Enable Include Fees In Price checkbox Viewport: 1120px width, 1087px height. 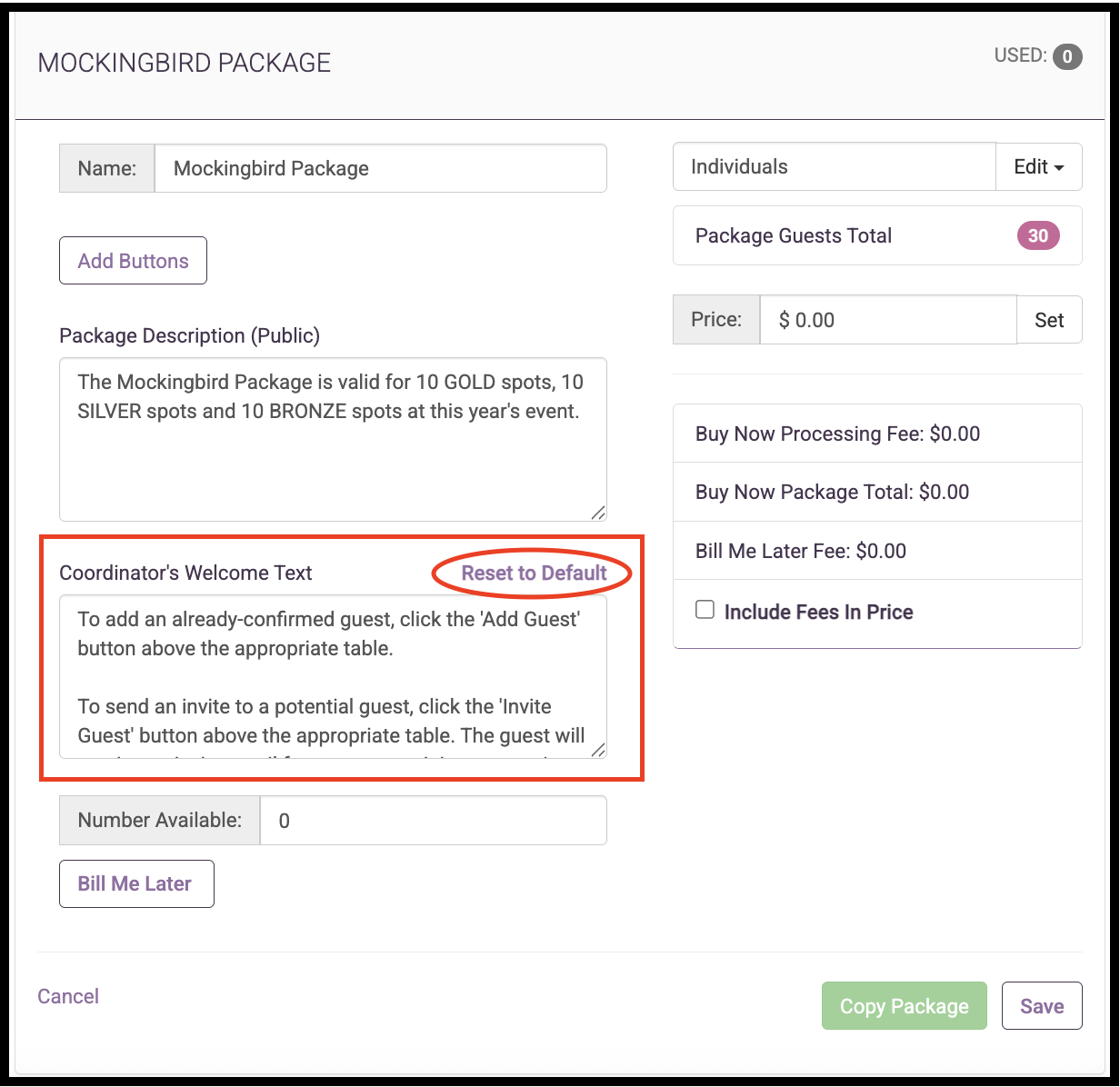click(x=705, y=610)
